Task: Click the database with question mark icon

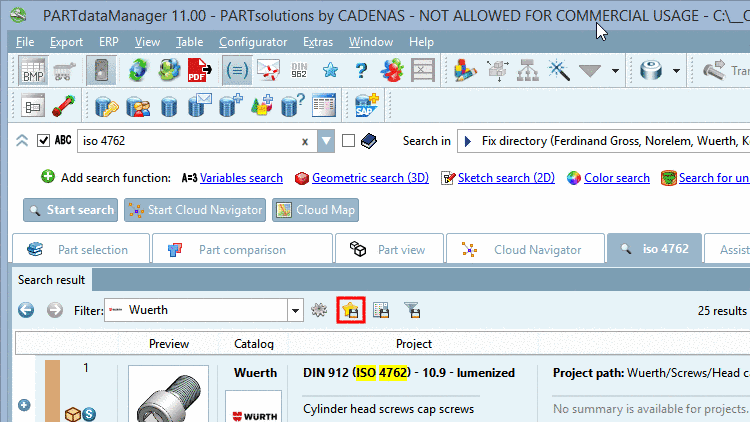Action: tap(293, 106)
